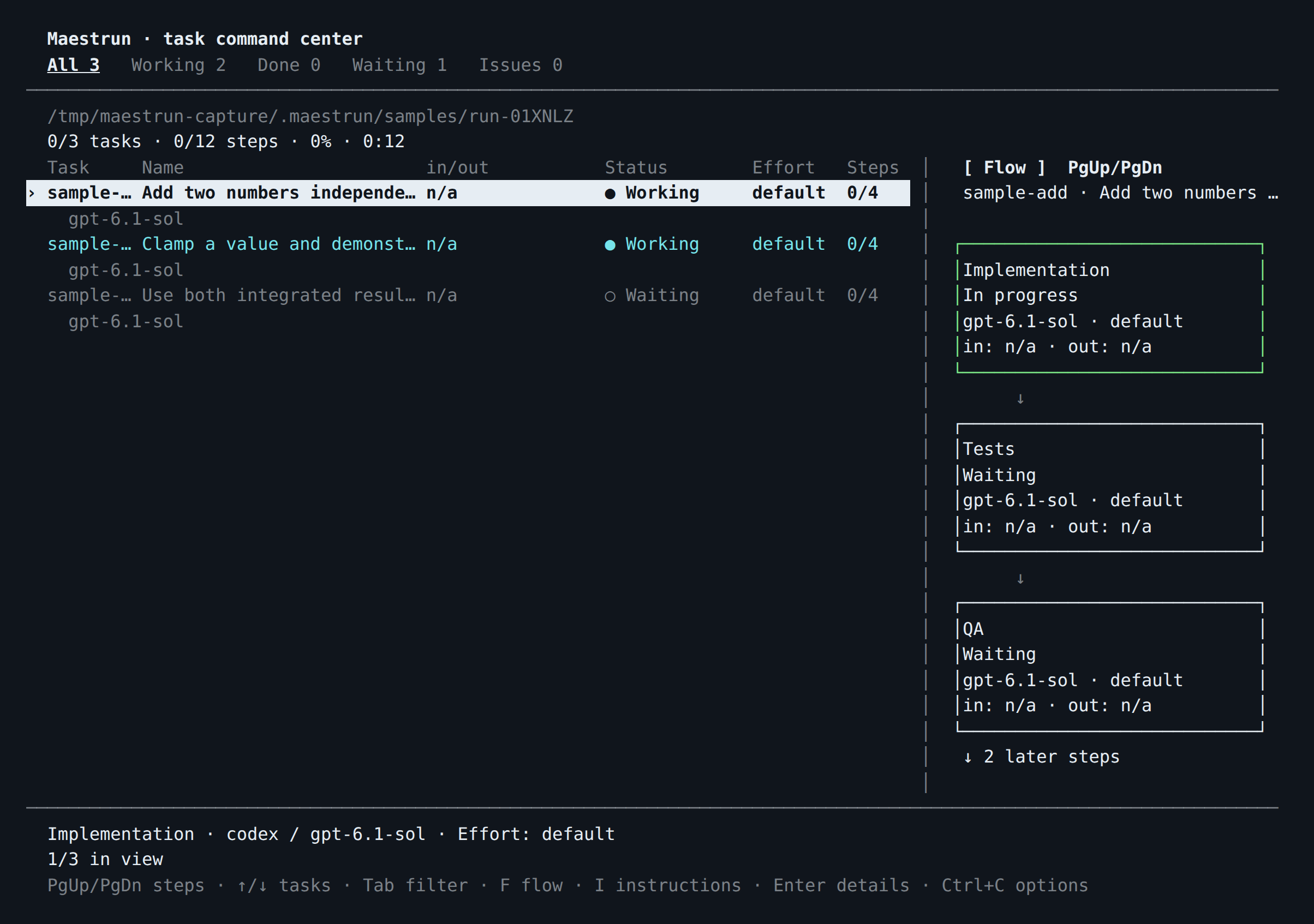1314x924 pixels.
Task: Switch to the Issues 0 tab
Action: coord(521,65)
